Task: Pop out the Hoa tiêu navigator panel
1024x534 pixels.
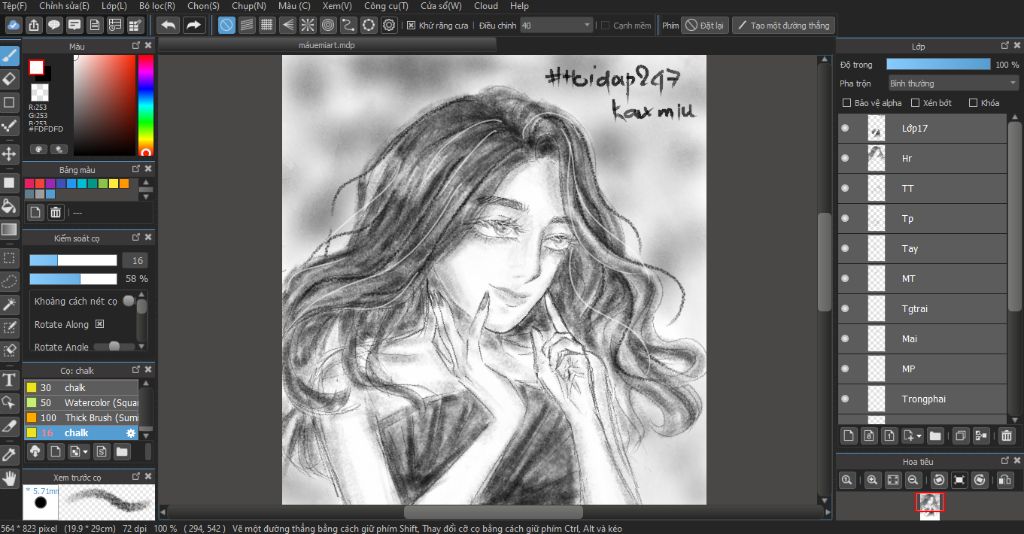Action: pyautogui.click(x=1004, y=461)
